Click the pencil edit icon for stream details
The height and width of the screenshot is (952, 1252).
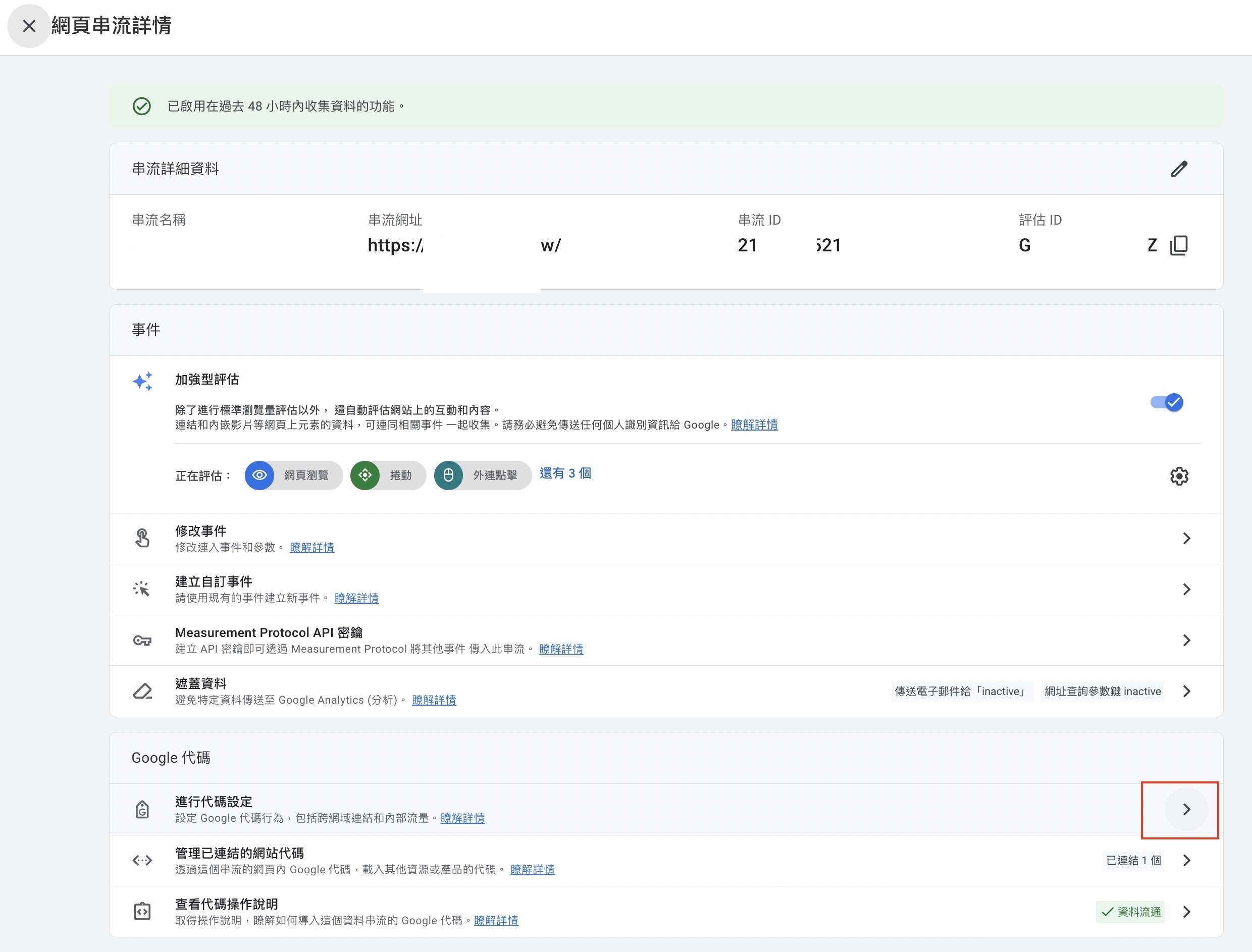click(1179, 169)
